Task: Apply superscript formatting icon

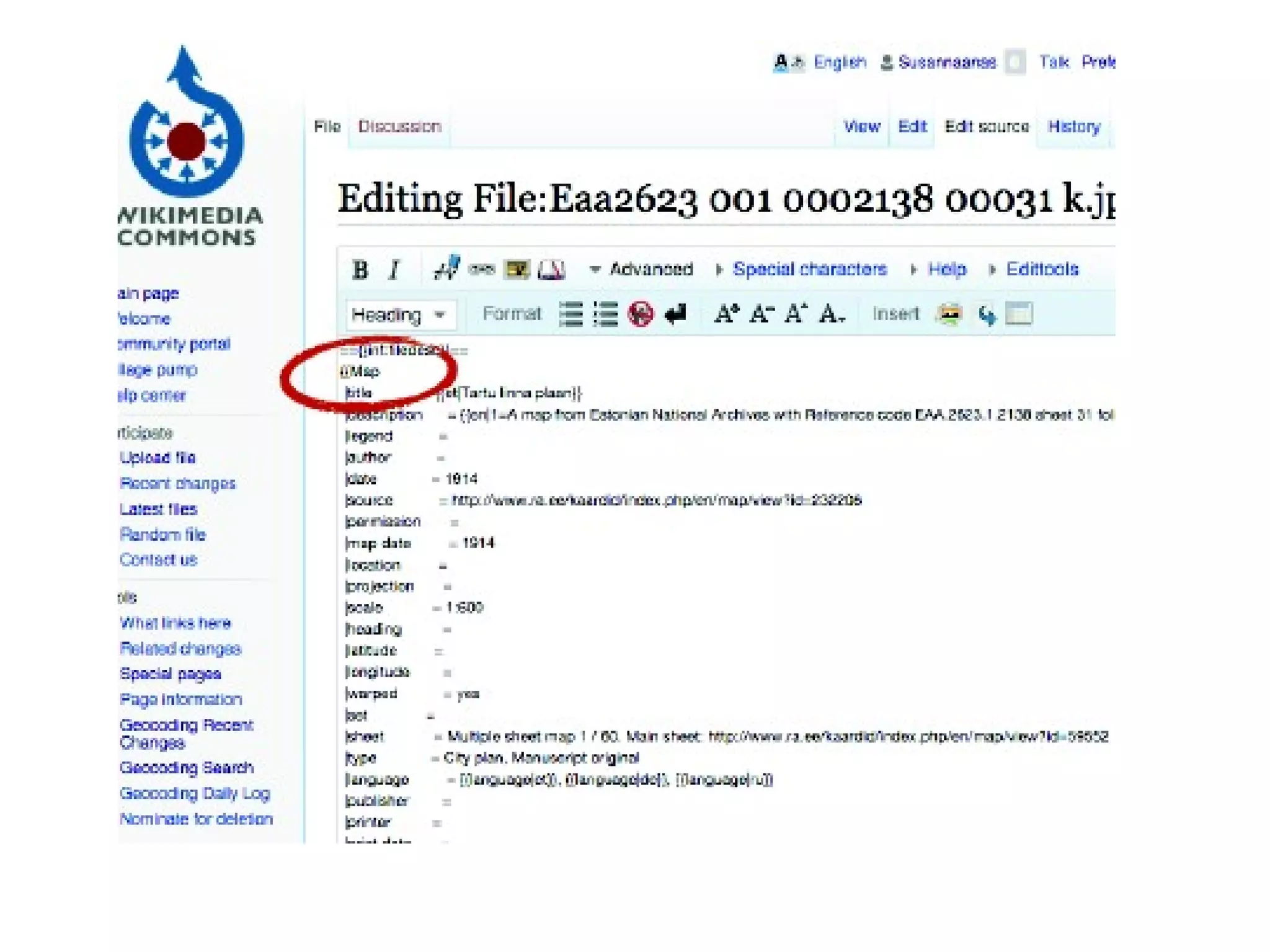Action: coord(796,314)
